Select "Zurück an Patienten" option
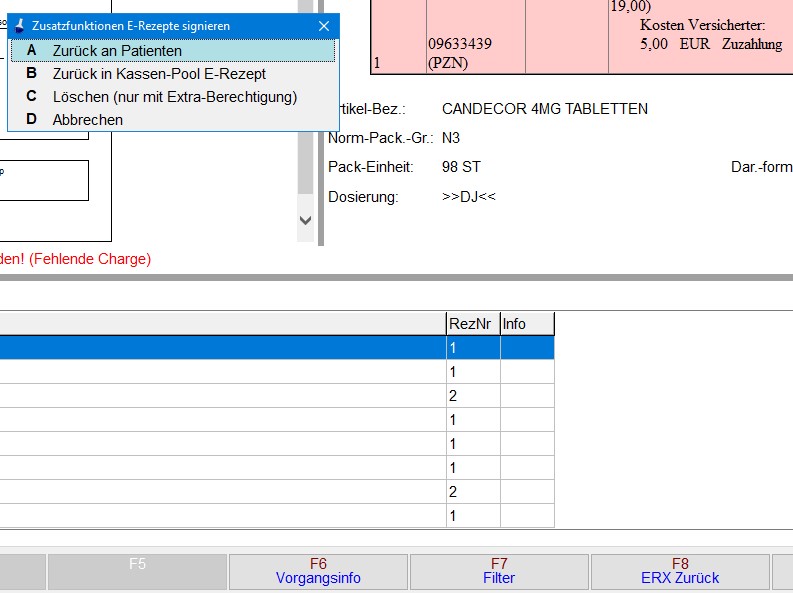 117,51
